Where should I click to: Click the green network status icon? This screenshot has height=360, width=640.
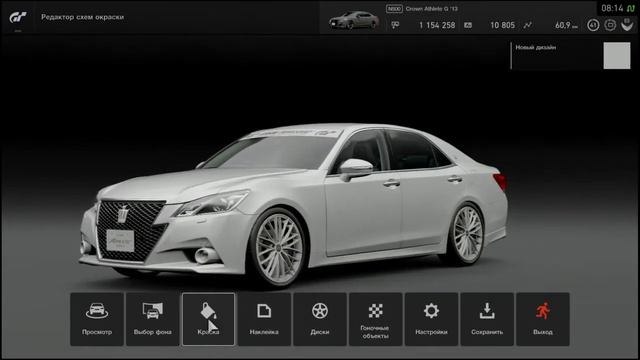click(x=631, y=8)
